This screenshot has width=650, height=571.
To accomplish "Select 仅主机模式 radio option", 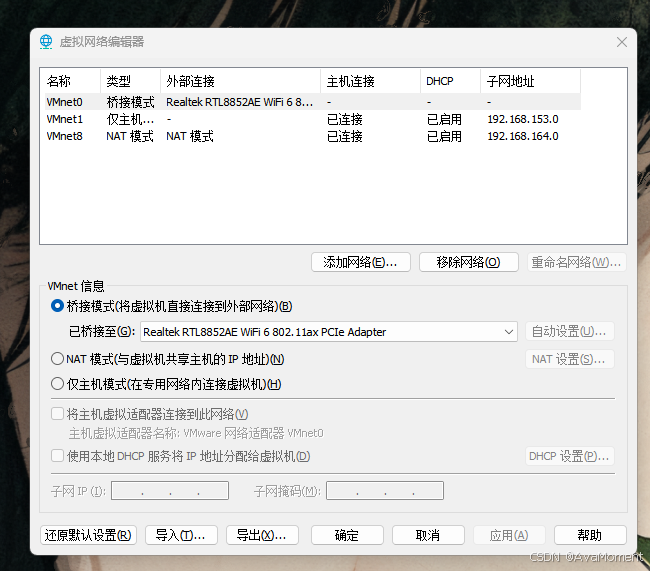I will pyautogui.click(x=57, y=384).
